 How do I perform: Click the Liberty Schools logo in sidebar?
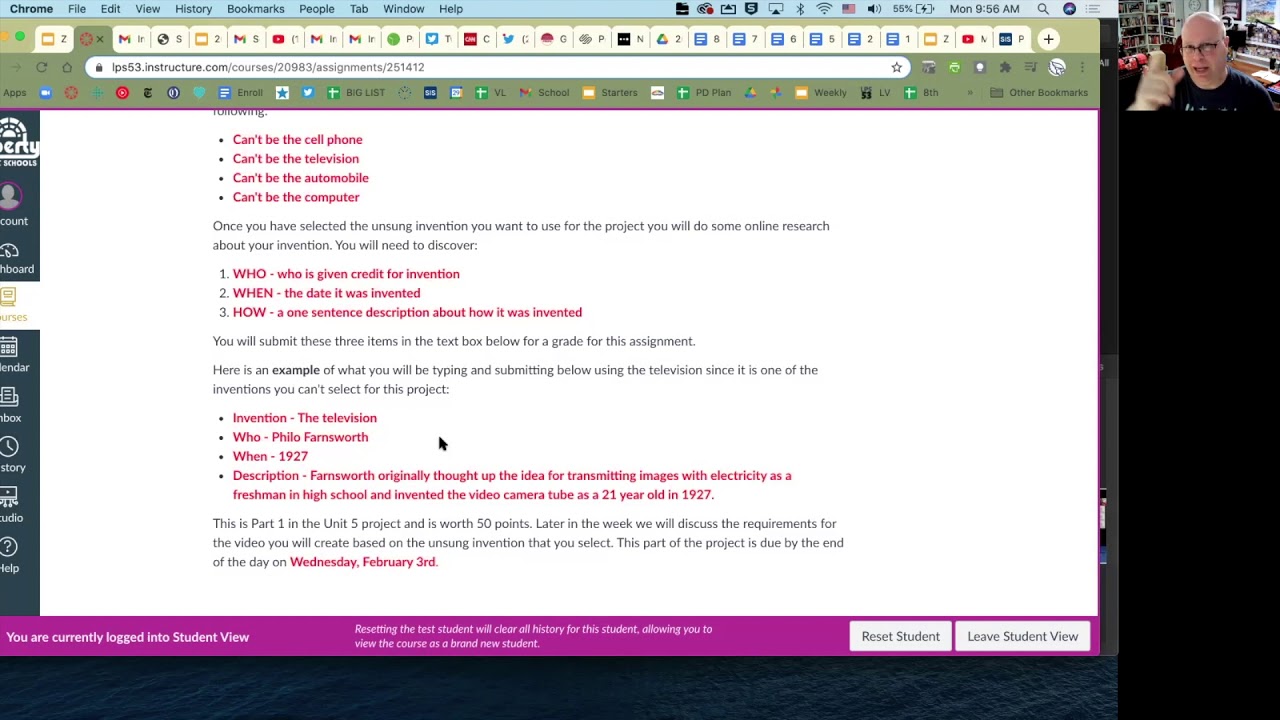pos(18,142)
